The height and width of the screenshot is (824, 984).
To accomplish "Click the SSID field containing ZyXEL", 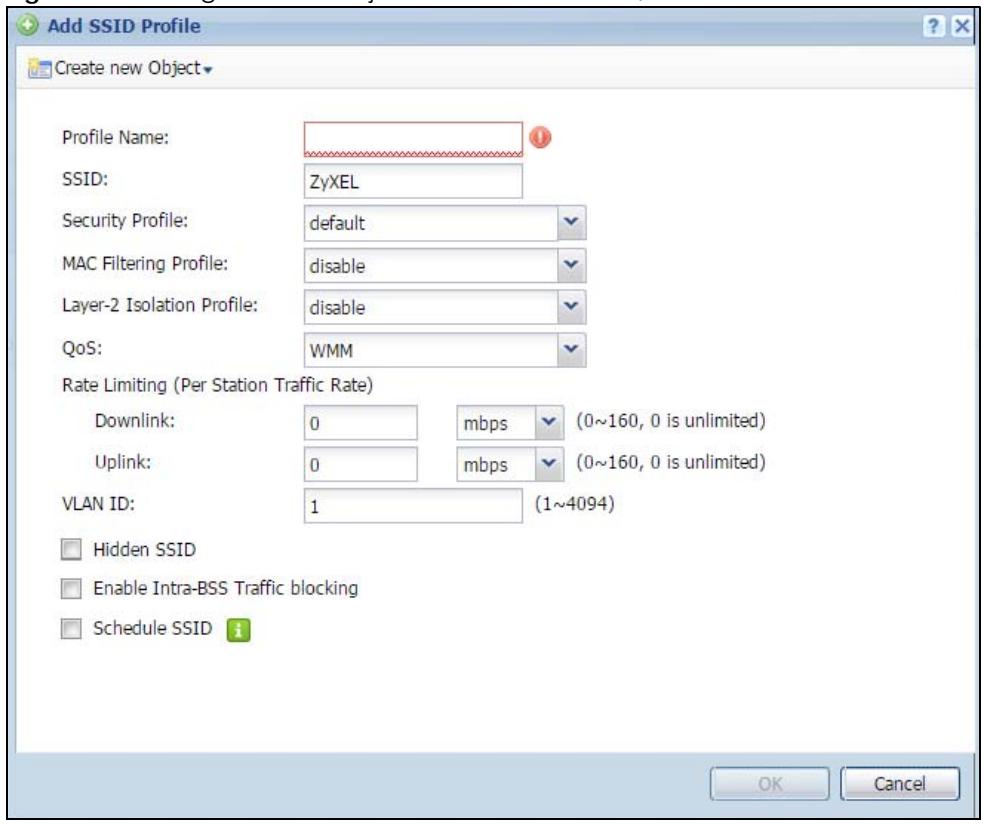I will tap(413, 181).
